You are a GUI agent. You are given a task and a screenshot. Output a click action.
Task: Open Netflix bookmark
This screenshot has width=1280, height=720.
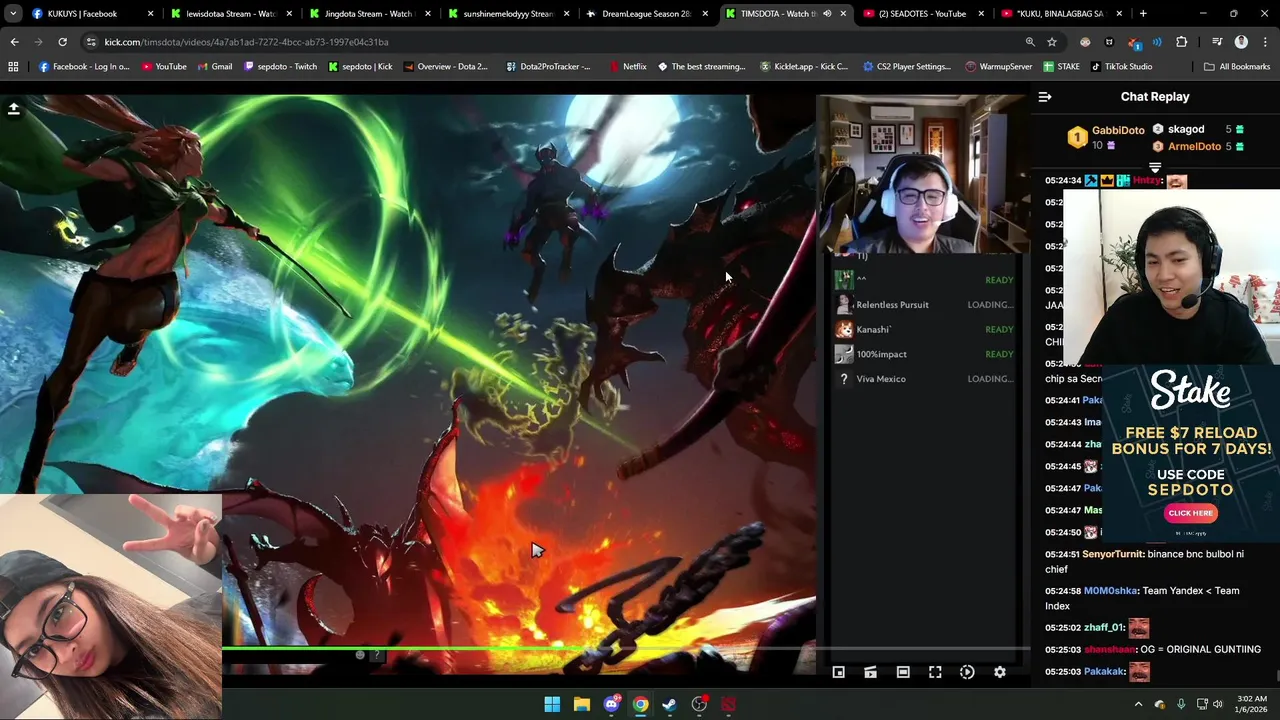pyautogui.click(x=627, y=66)
